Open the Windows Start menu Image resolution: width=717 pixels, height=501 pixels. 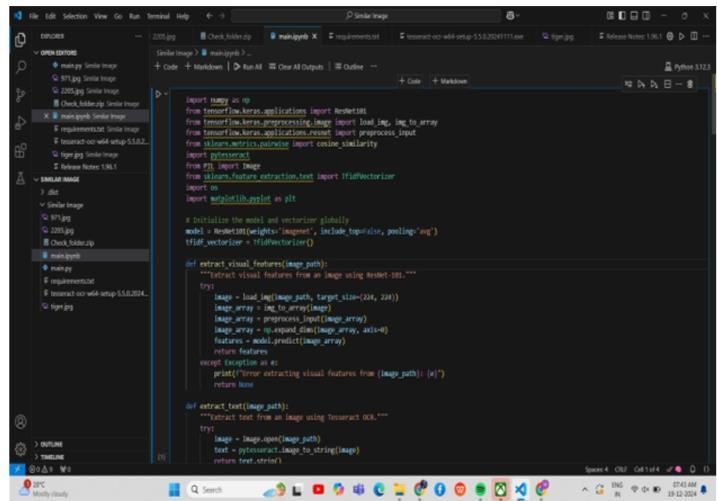[x=174, y=490]
